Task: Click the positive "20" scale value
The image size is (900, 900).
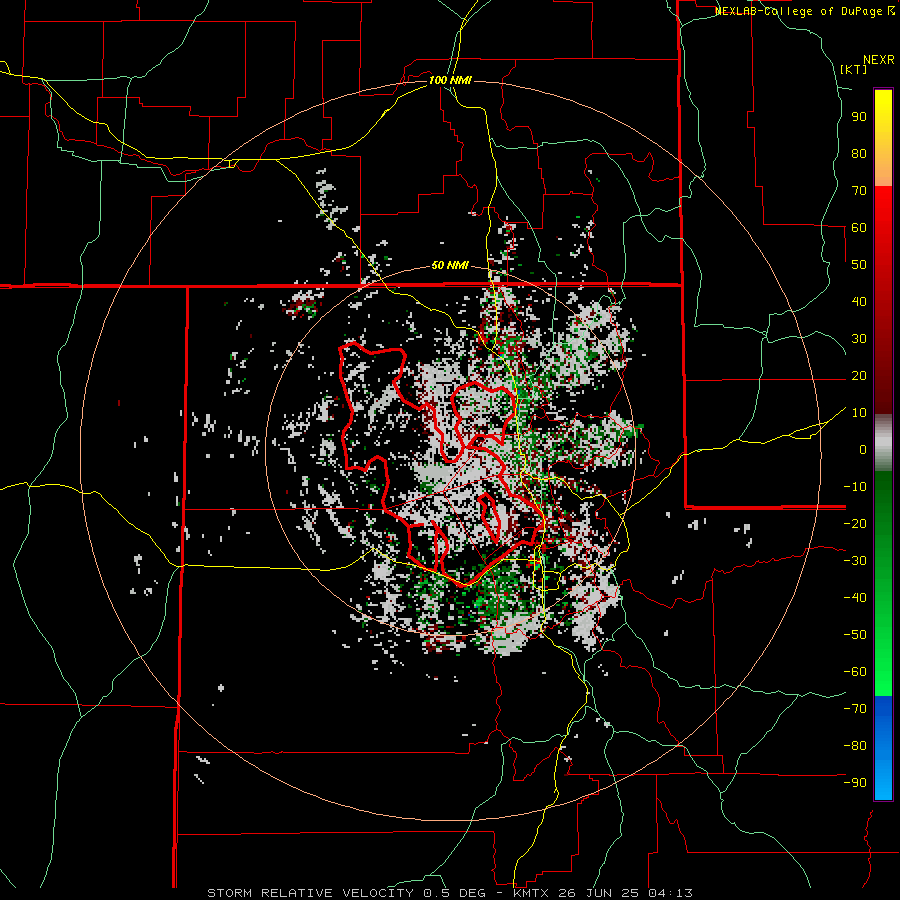Action: coord(859,376)
